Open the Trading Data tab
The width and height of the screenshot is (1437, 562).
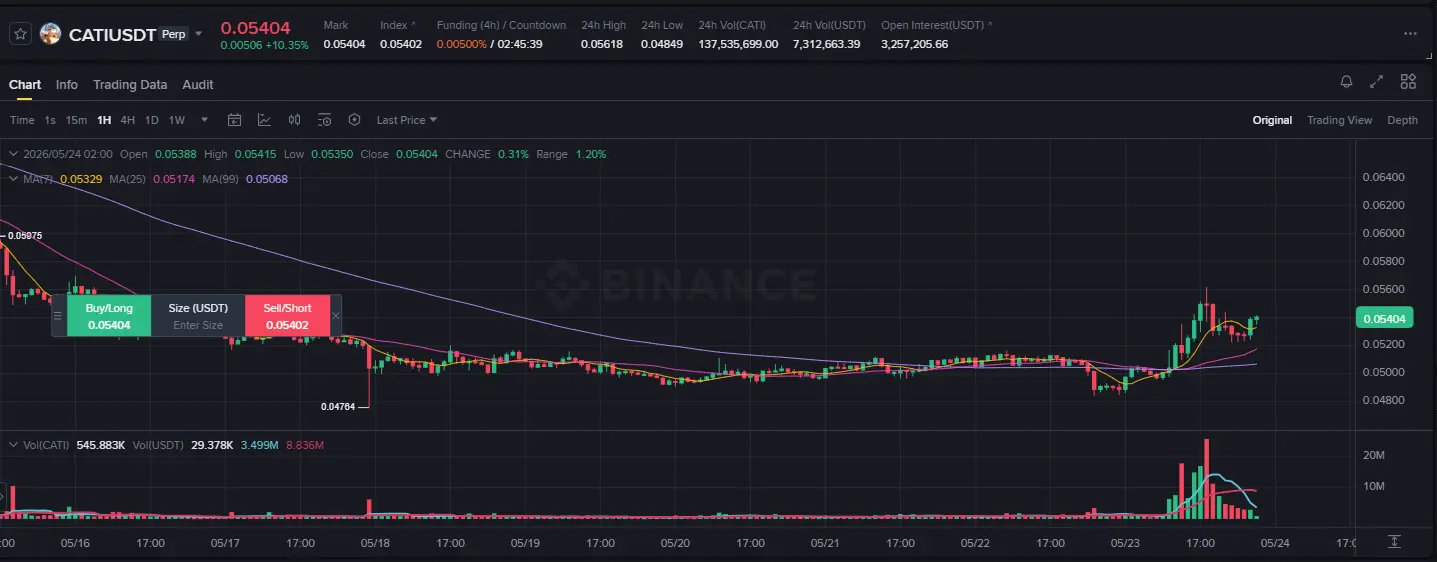pos(130,85)
